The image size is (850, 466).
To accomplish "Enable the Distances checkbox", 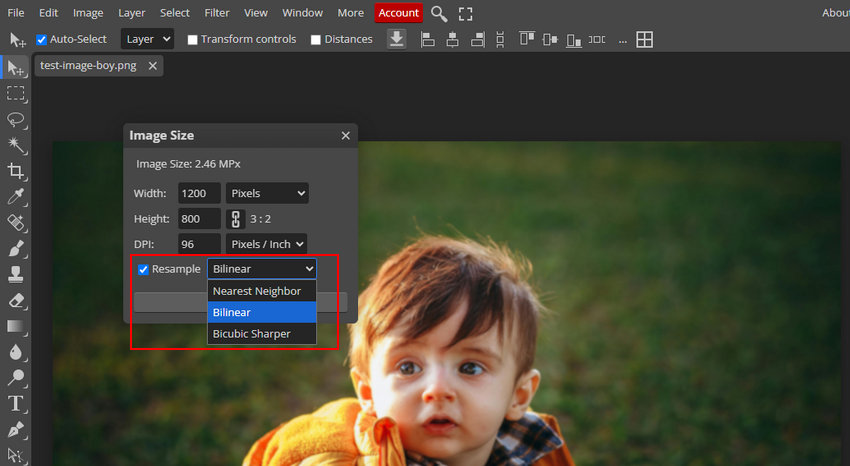I will click(x=315, y=40).
